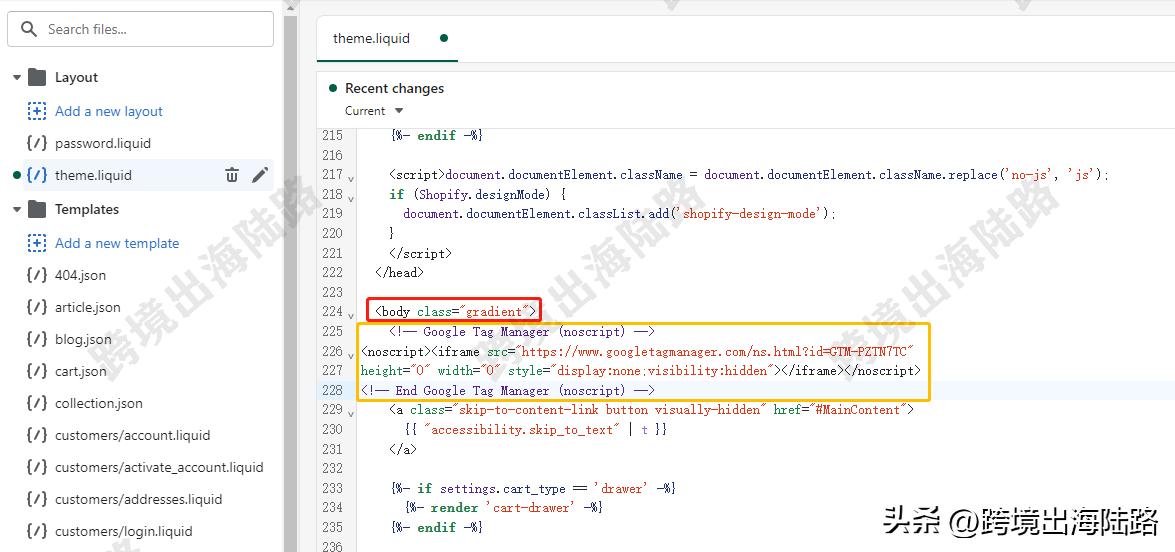Click the </script> closing tag line

tap(420, 253)
